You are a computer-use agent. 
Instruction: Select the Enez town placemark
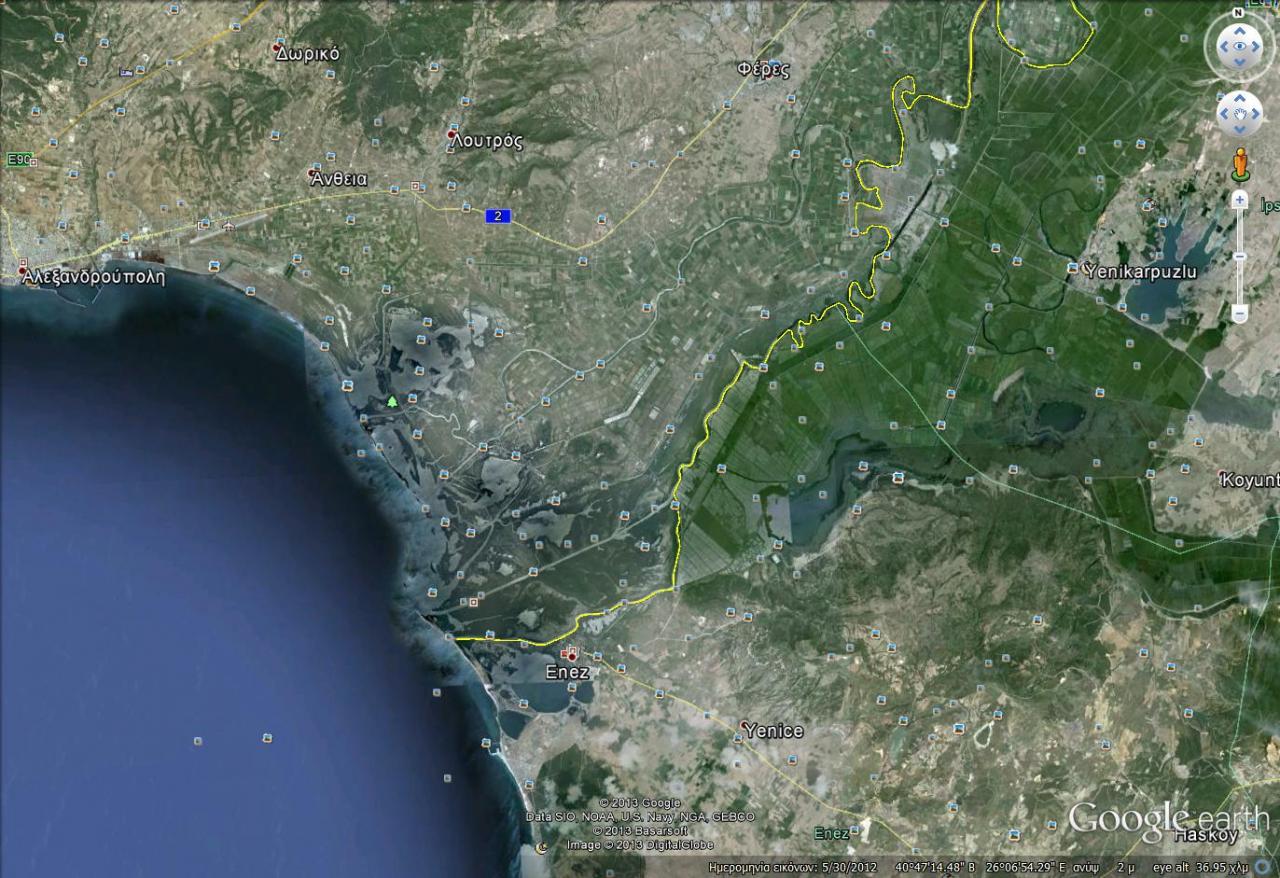click(x=570, y=655)
